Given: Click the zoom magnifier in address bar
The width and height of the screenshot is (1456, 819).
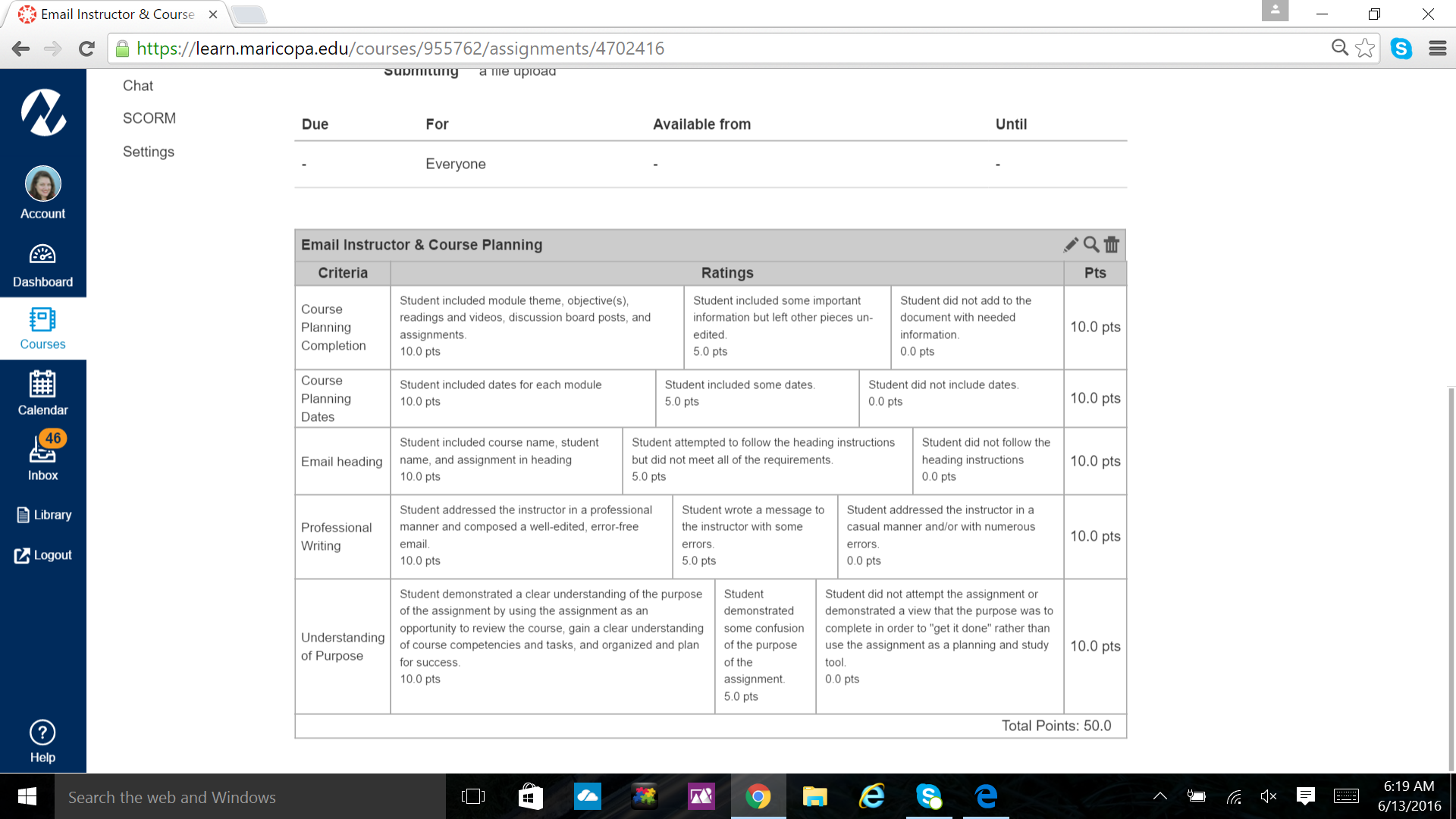Looking at the screenshot, I should point(1340,48).
